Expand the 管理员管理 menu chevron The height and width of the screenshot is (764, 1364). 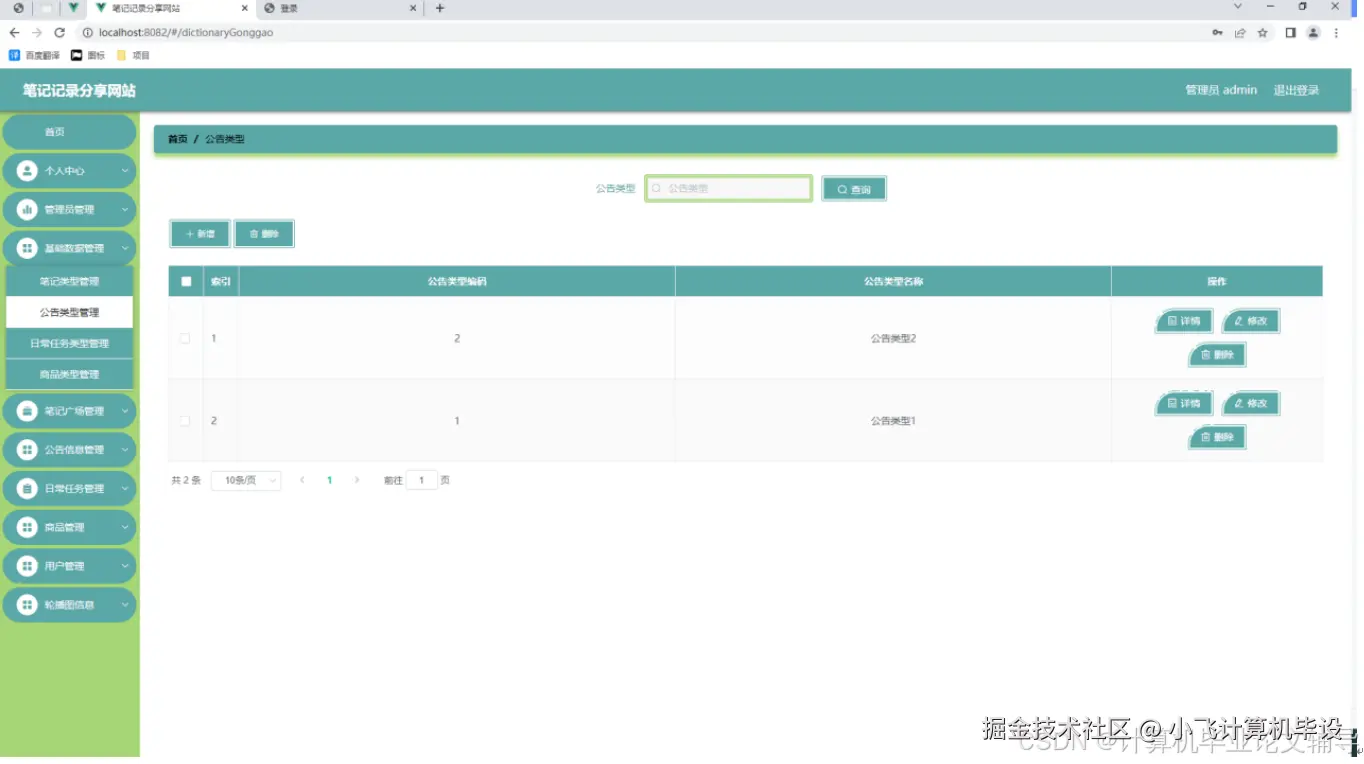pos(125,210)
